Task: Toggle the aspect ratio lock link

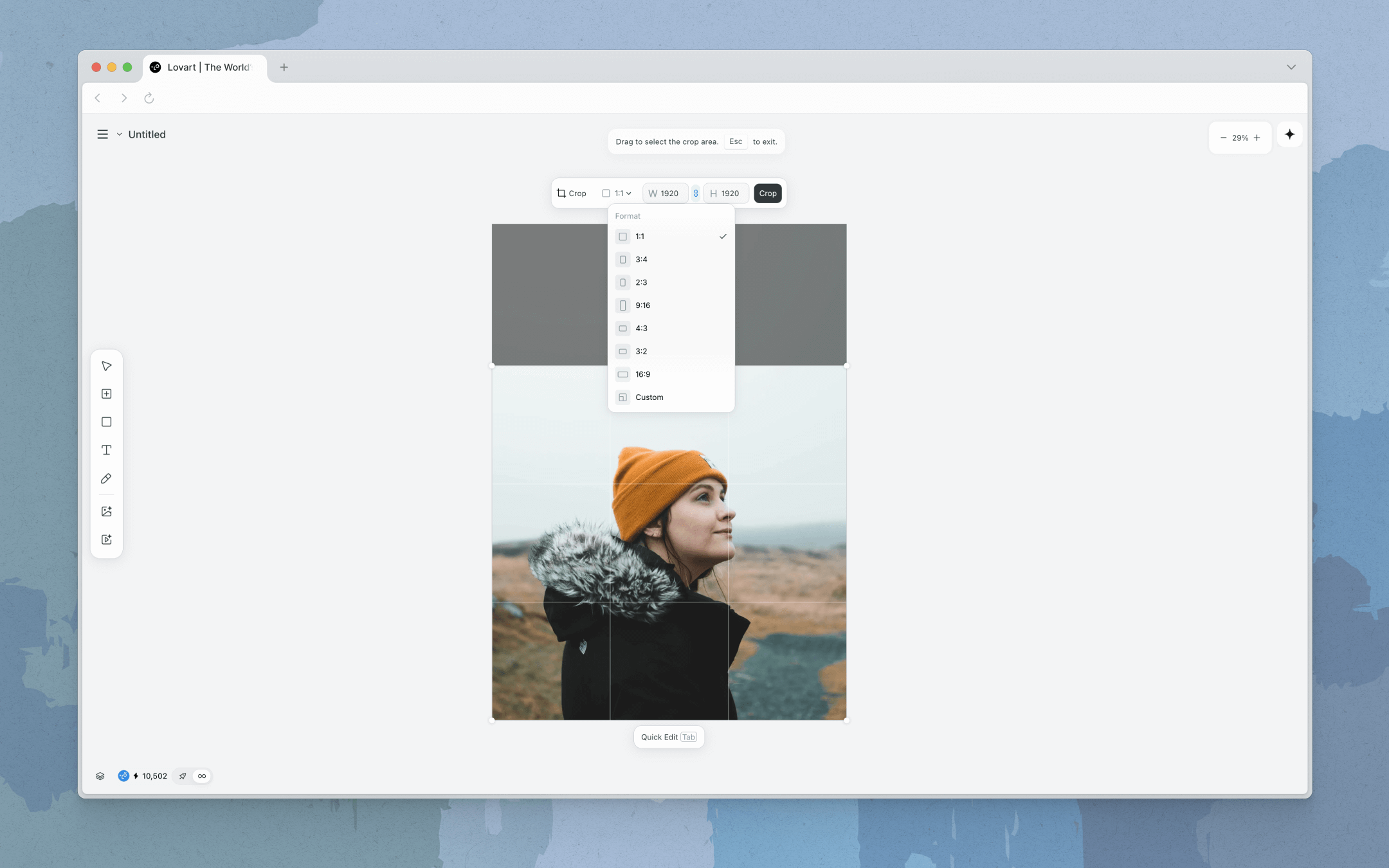Action: point(696,194)
